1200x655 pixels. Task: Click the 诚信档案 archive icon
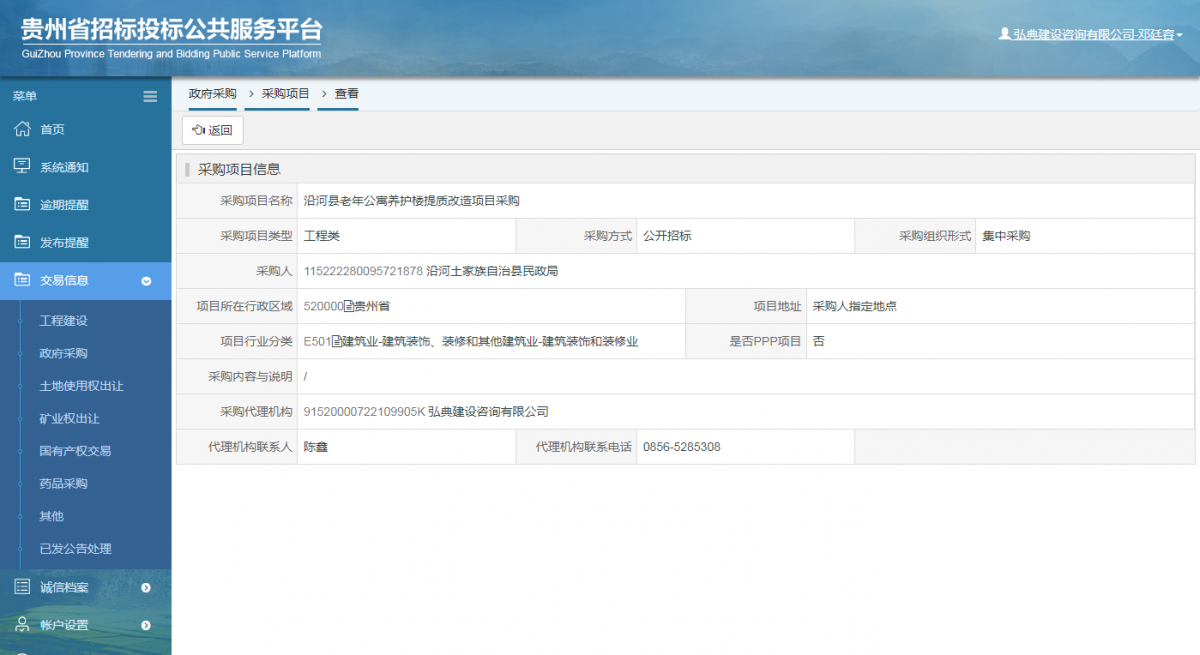pos(20,587)
